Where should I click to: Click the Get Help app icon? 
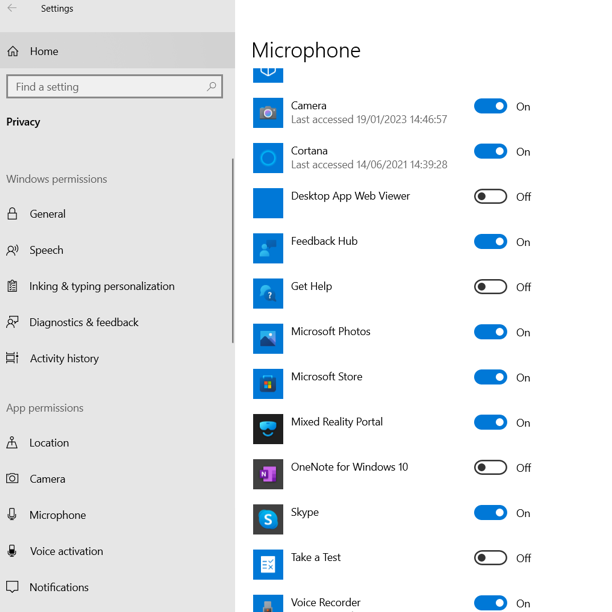click(268, 294)
